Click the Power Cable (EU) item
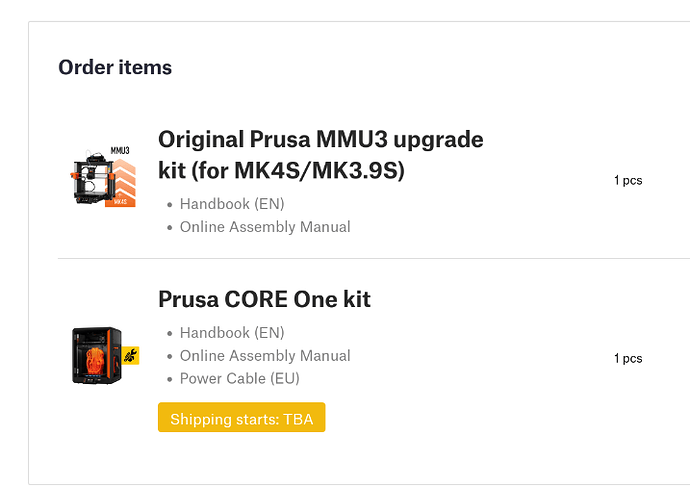Image resolution: width=690 pixels, height=486 pixels. (240, 379)
